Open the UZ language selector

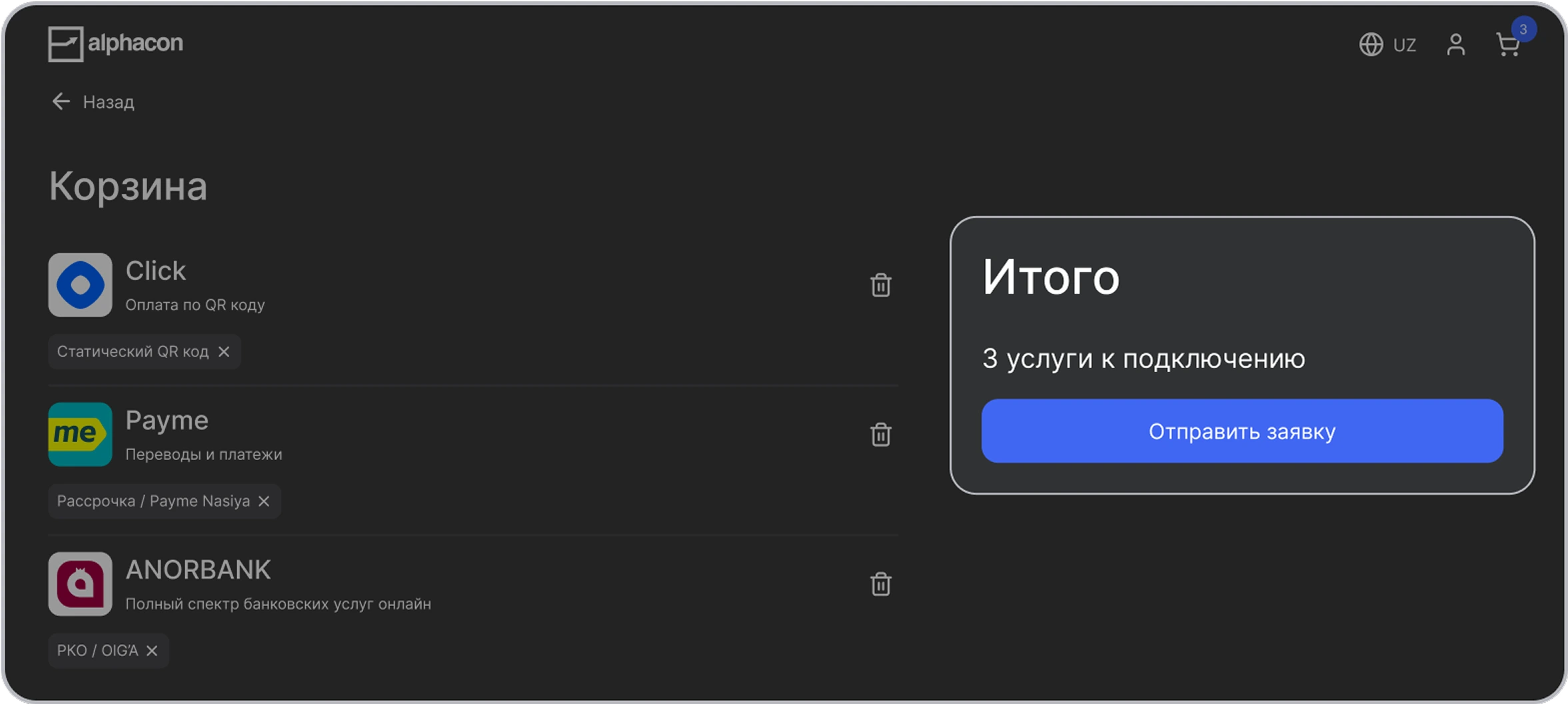point(1404,45)
